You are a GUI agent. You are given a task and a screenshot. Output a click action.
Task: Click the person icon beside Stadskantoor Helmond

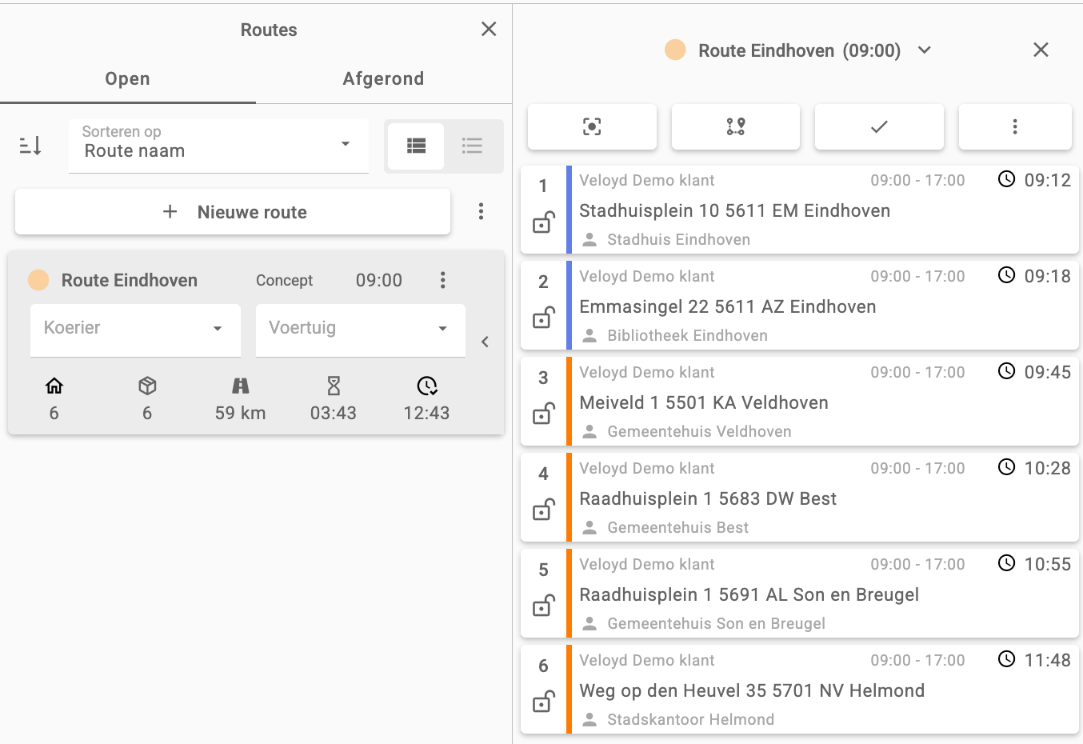coord(589,720)
